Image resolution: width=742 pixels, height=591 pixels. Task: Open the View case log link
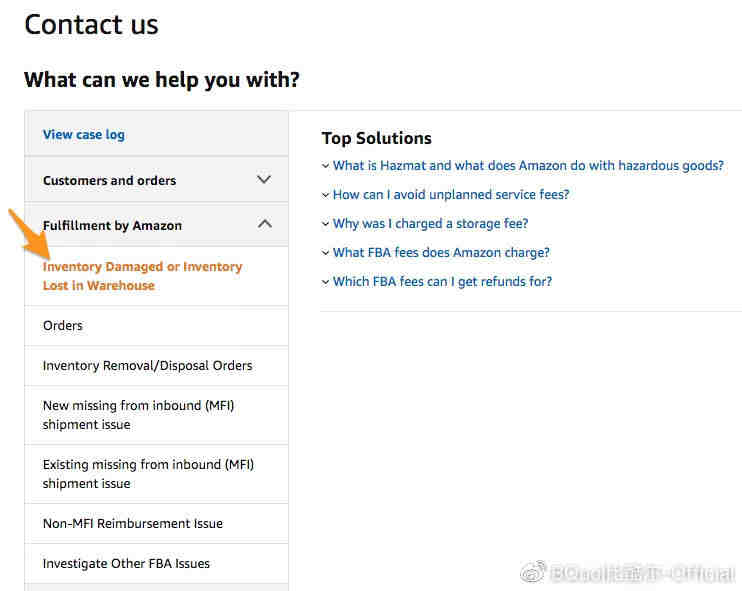(x=84, y=135)
